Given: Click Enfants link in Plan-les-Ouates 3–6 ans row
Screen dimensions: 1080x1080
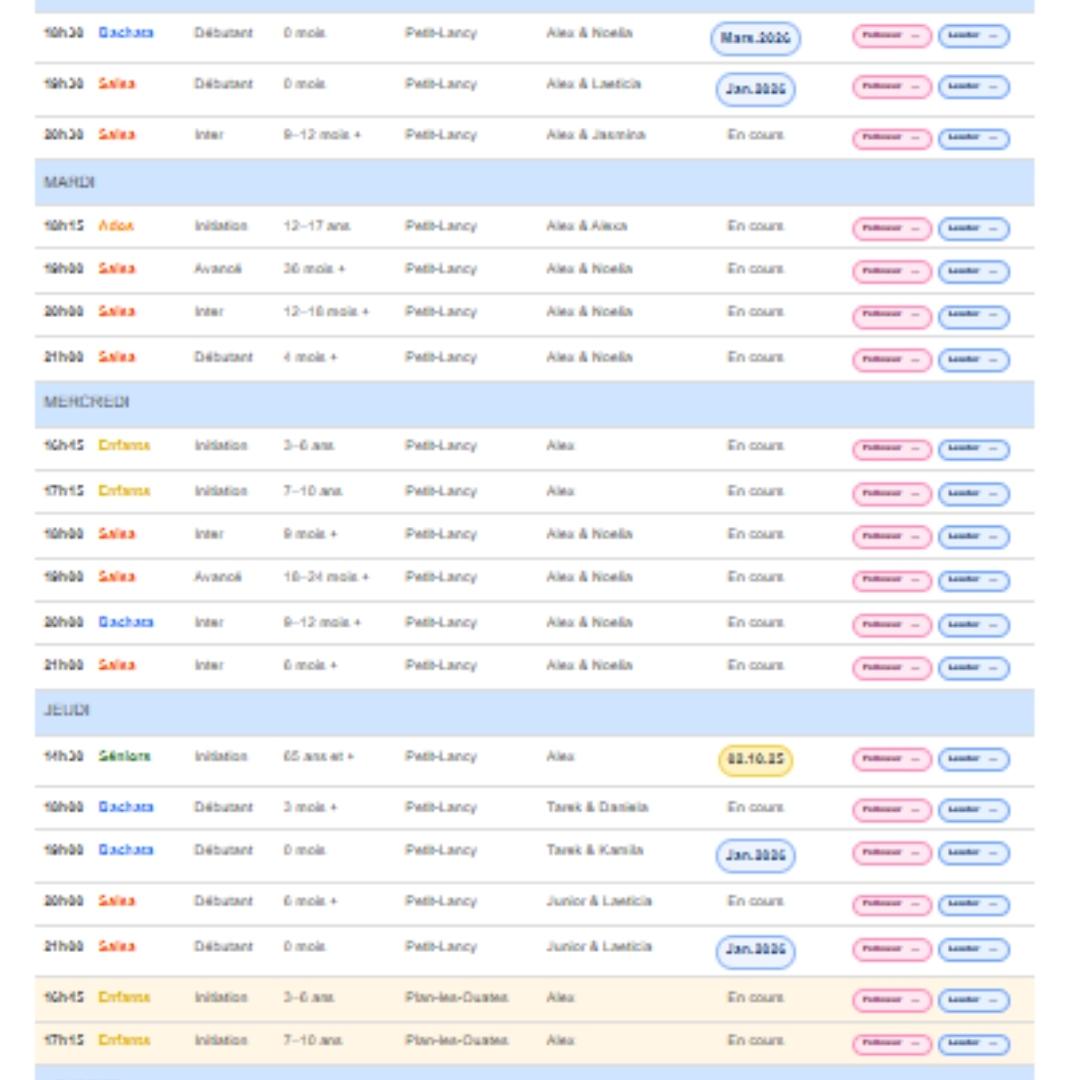Looking at the screenshot, I should 124,997.
